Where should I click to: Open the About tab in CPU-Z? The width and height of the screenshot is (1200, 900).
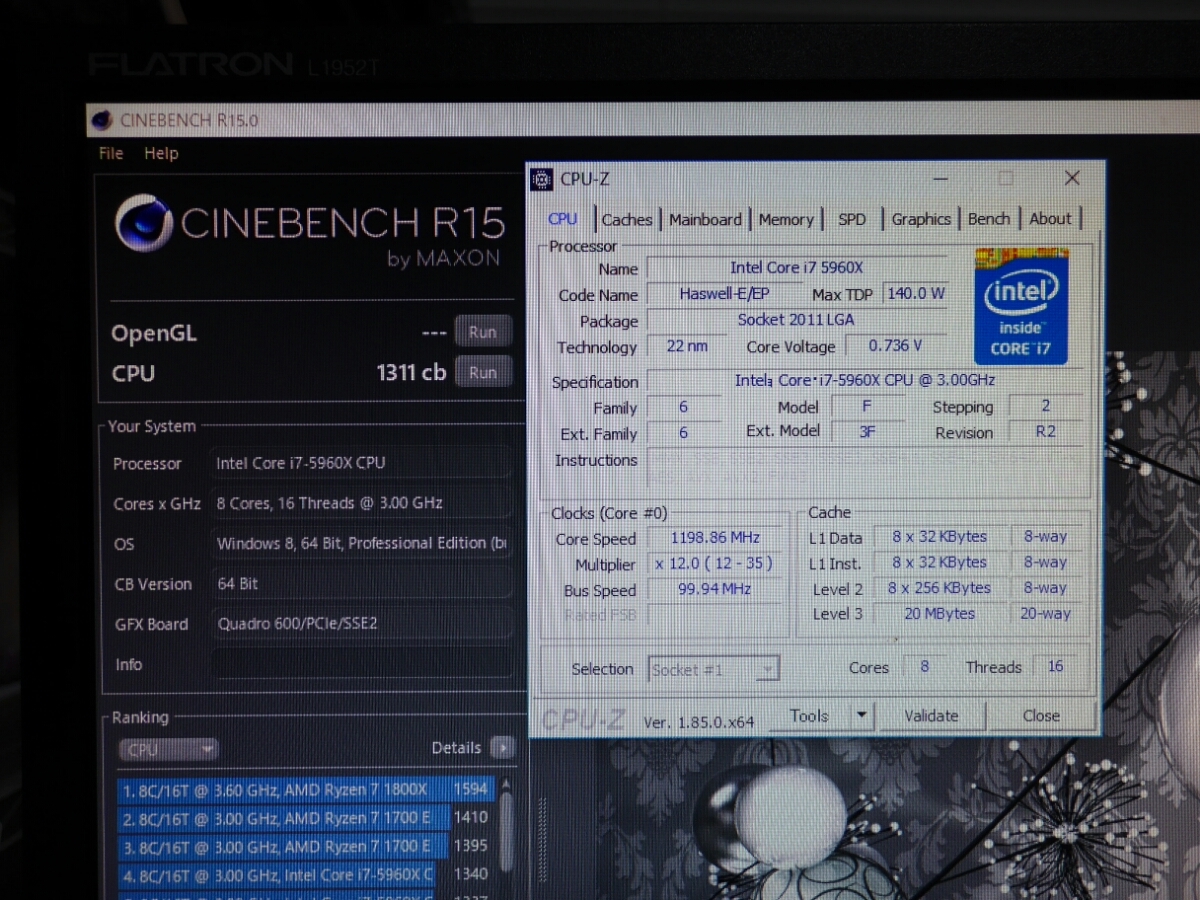[1050, 219]
